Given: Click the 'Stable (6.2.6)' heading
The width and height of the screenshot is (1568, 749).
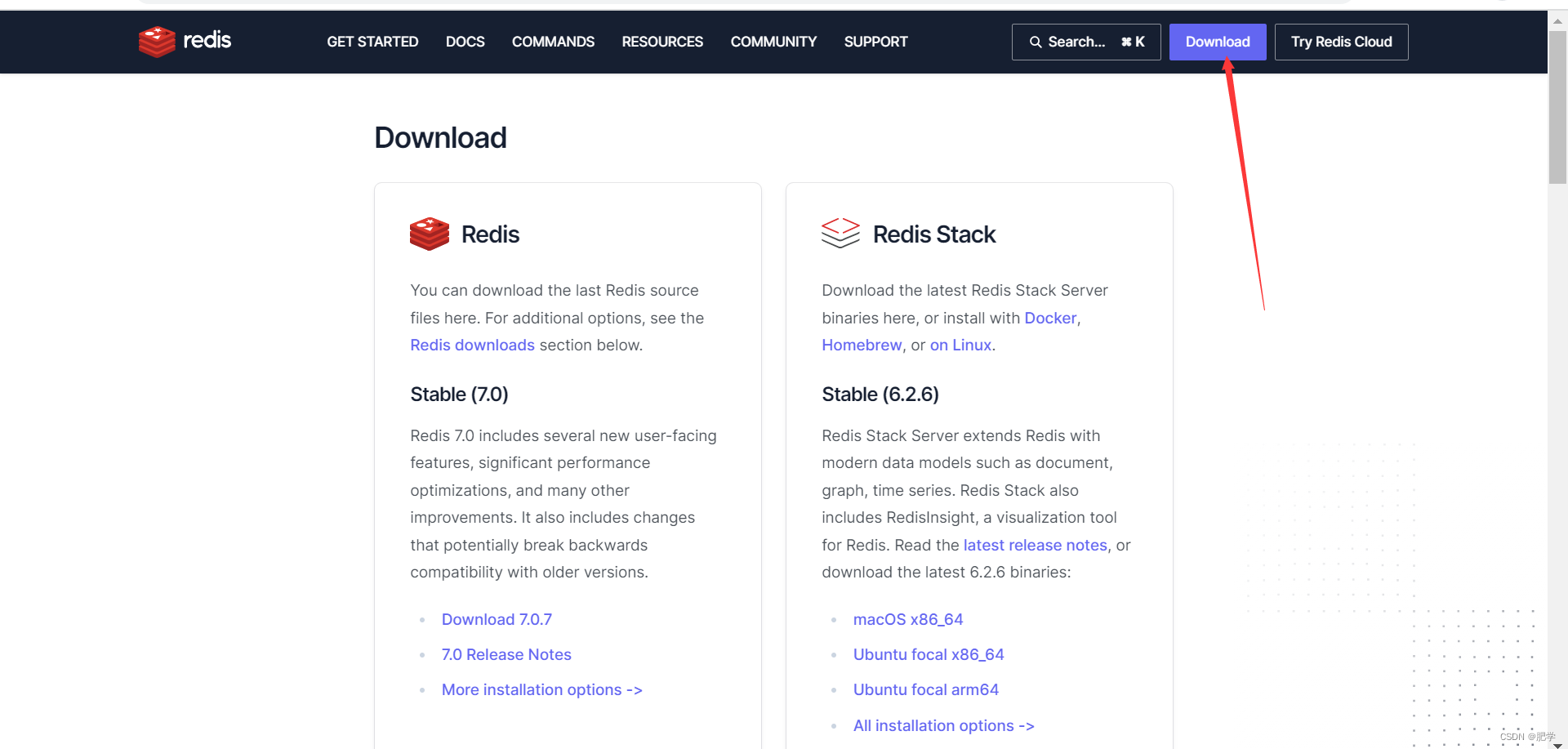Looking at the screenshot, I should tap(880, 394).
